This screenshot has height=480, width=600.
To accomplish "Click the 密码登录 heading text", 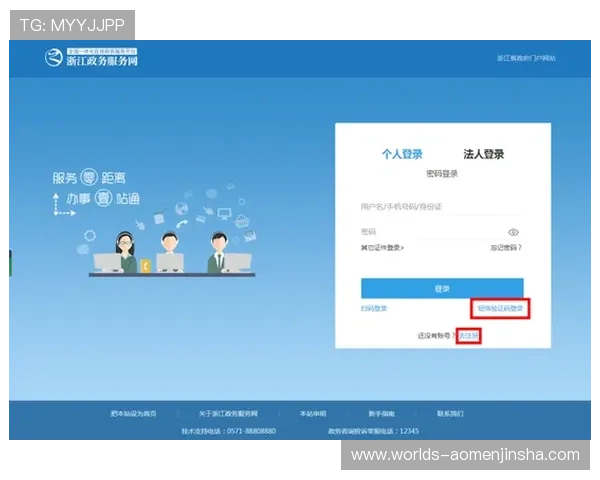I will [442, 174].
